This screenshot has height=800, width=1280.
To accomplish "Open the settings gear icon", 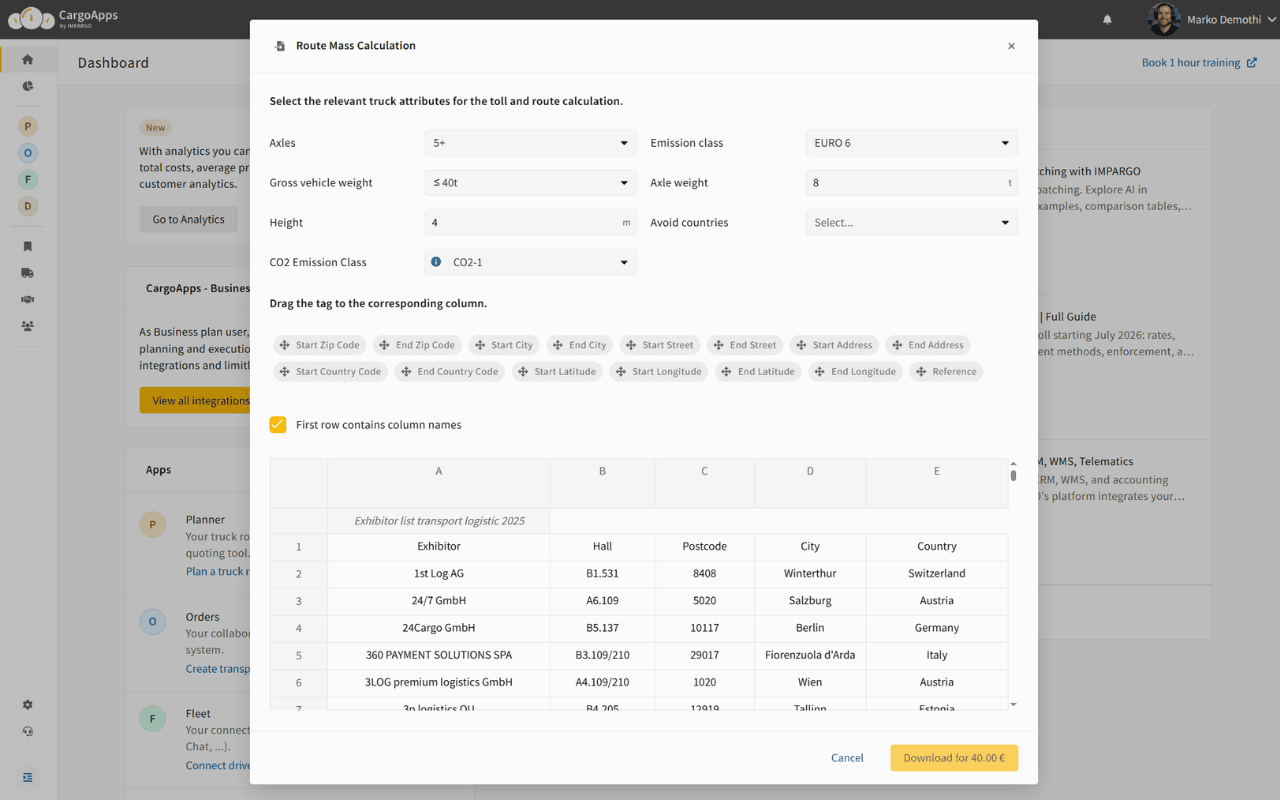I will pyautogui.click(x=28, y=705).
